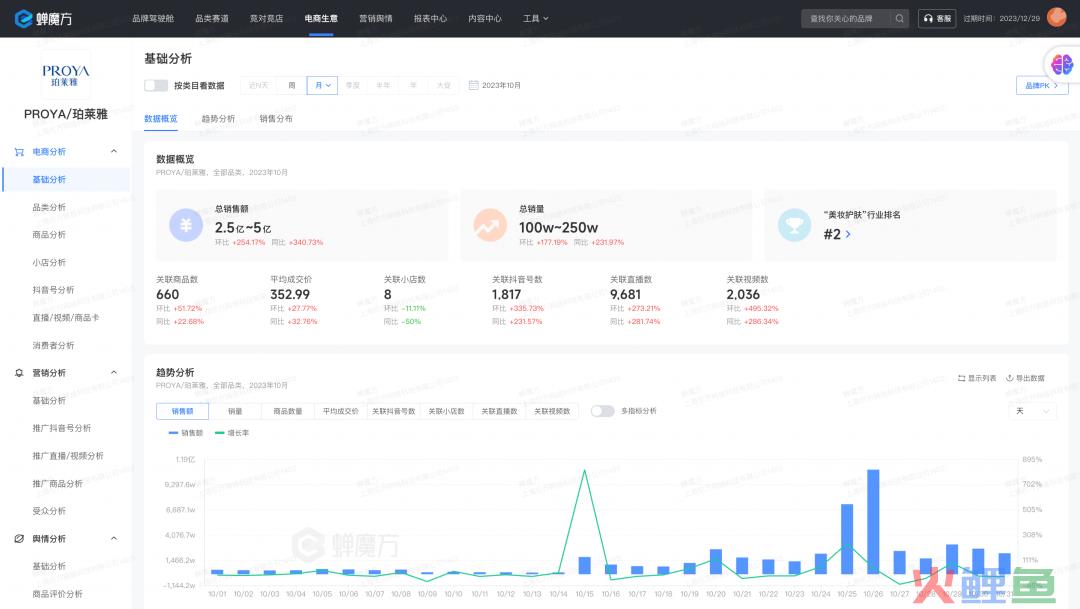The height and width of the screenshot is (609, 1080).
Task: Select the 平均成交价 trend metric
Action: coord(341,411)
